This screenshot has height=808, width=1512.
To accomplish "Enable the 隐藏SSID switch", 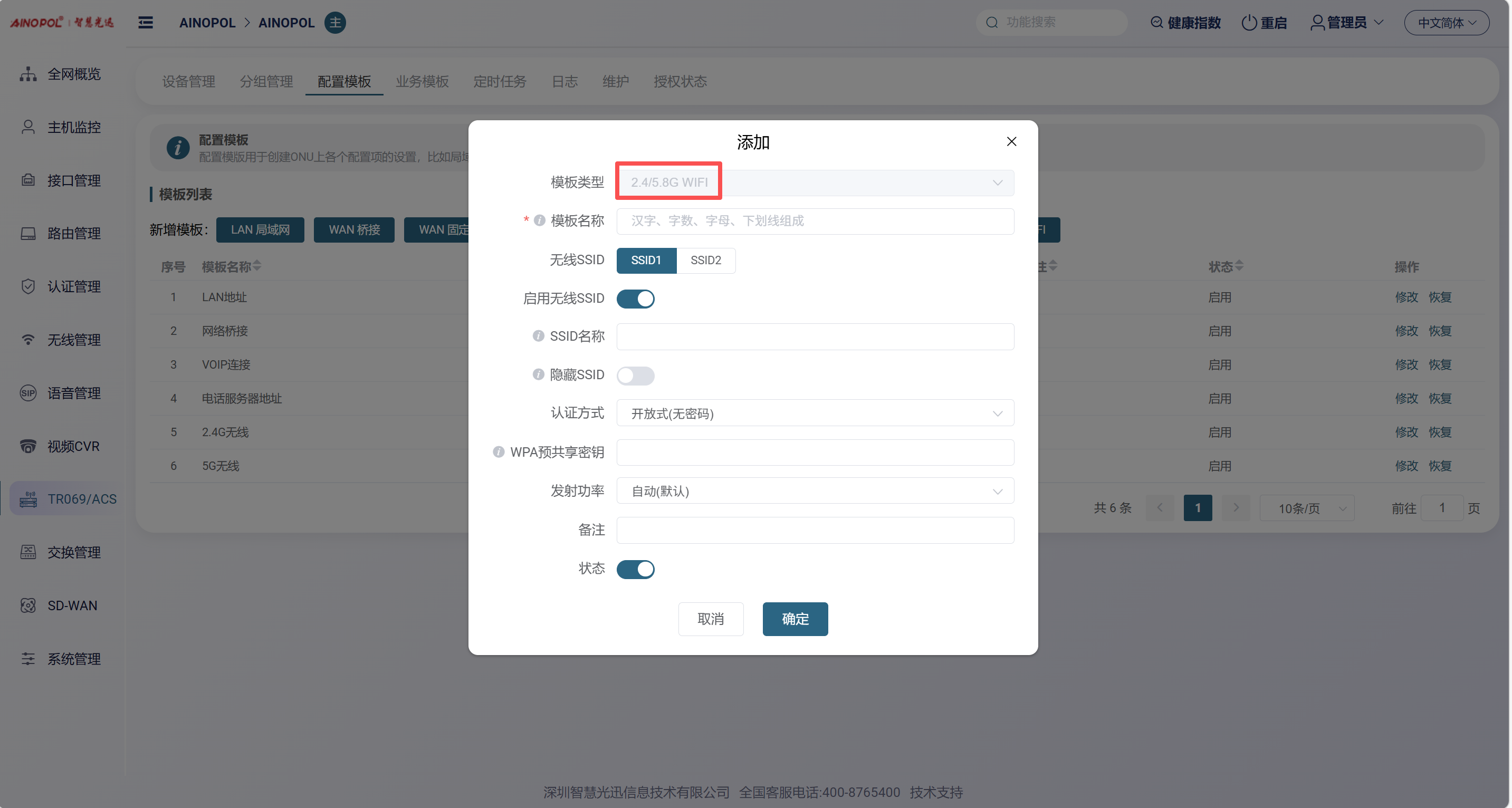I will pyautogui.click(x=635, y=375).
